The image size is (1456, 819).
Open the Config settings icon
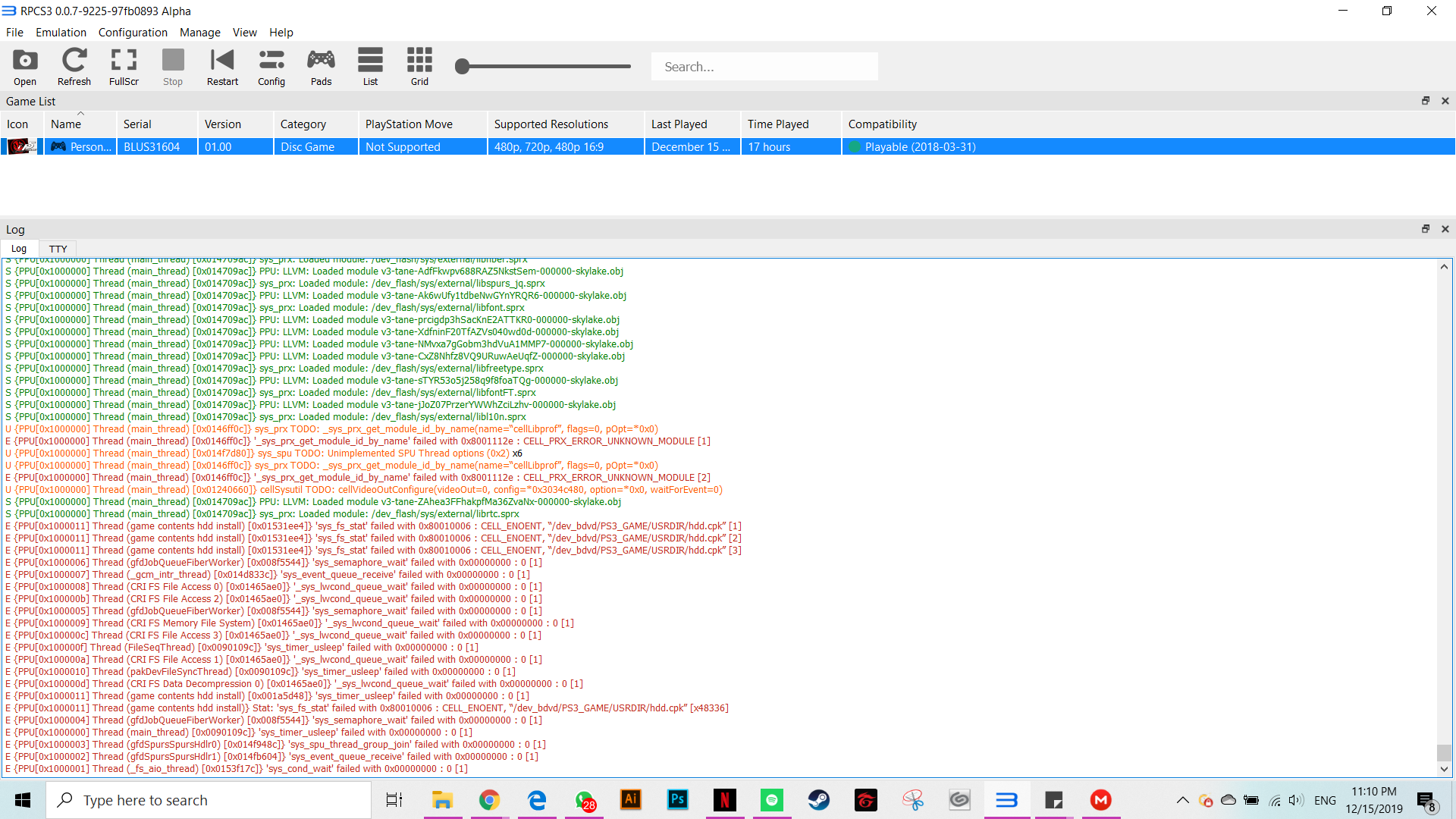(x=271, y=67)
